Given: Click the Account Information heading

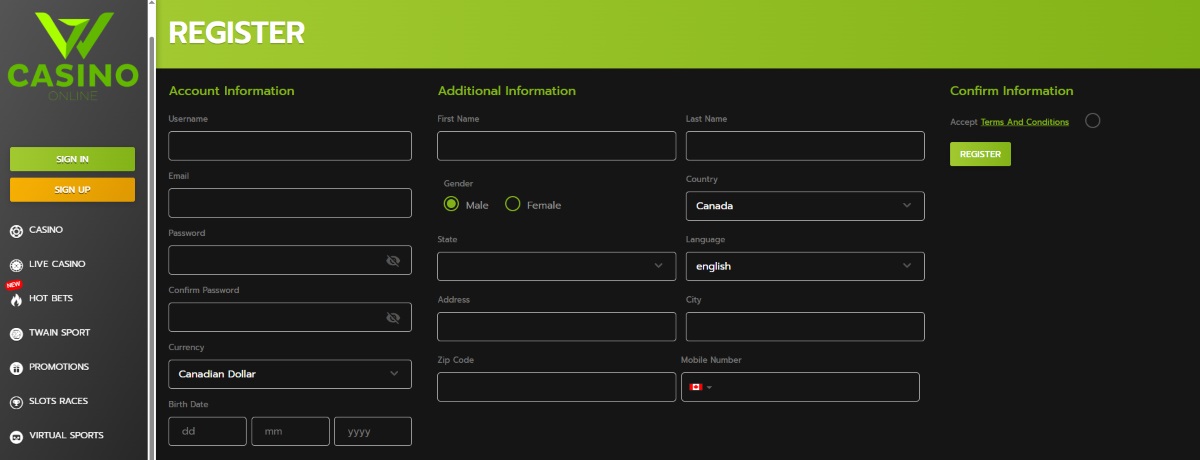Looking at the screenshot, I should click(x=232, y=91).
